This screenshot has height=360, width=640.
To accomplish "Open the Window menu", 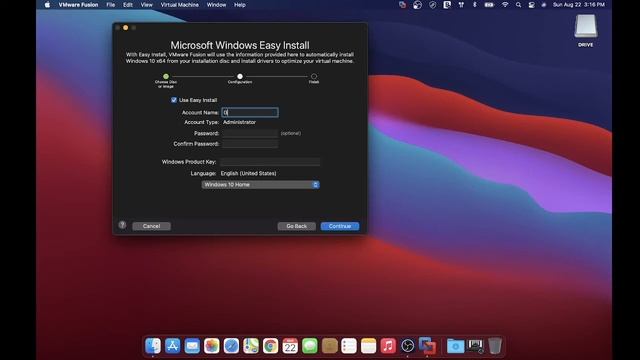I will click(216, 5).
